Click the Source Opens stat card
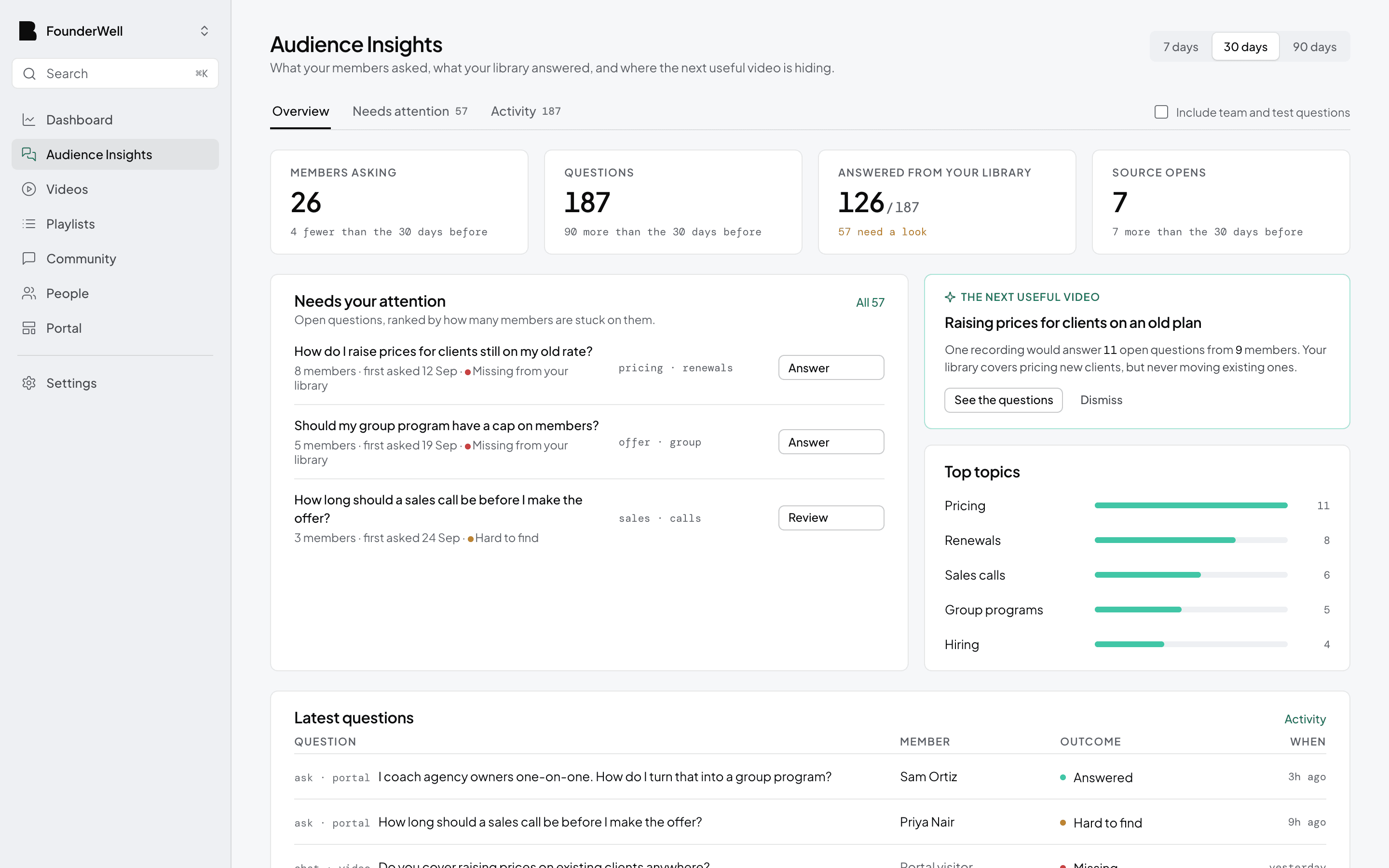This screenshot has height=868, width=1389. click(1221, 202)
